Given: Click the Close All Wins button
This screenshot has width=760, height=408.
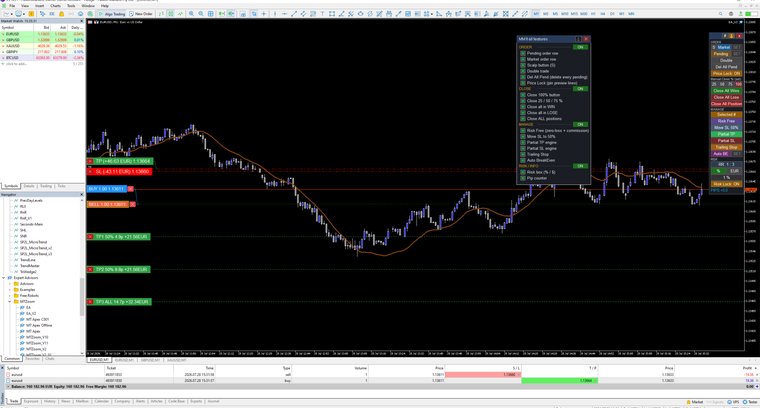Looking at the screenshot, I should (726, 91).
